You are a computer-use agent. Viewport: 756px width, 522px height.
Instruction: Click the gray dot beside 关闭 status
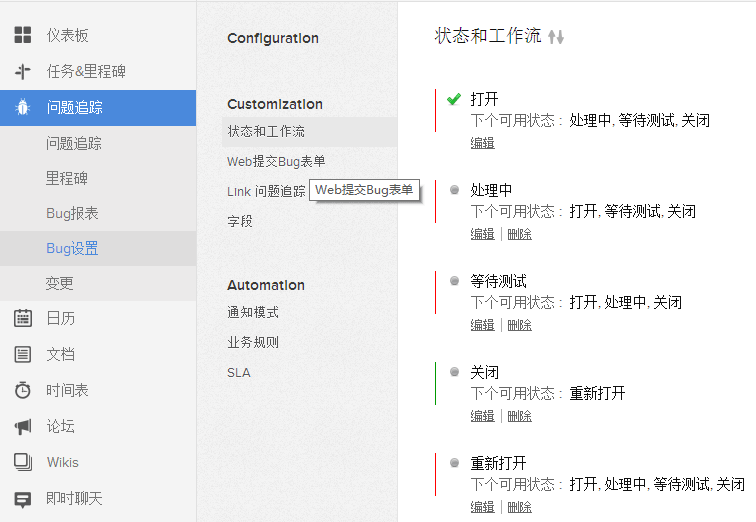click(454, 372)
